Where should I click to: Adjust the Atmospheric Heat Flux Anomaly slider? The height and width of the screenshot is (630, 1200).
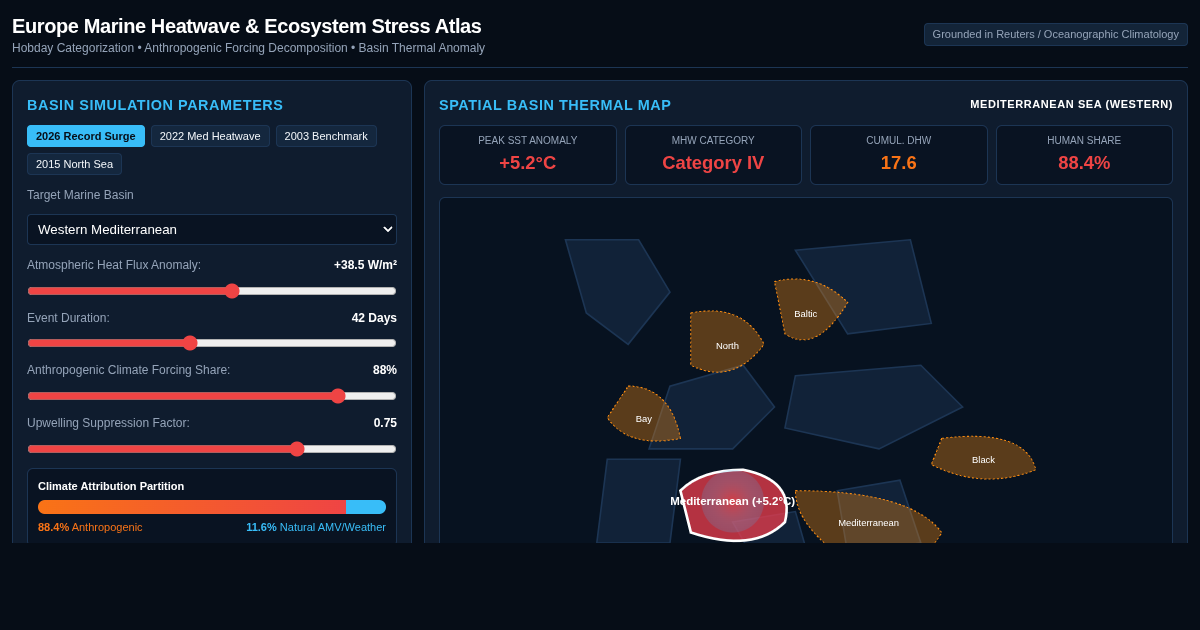(212, 291)
